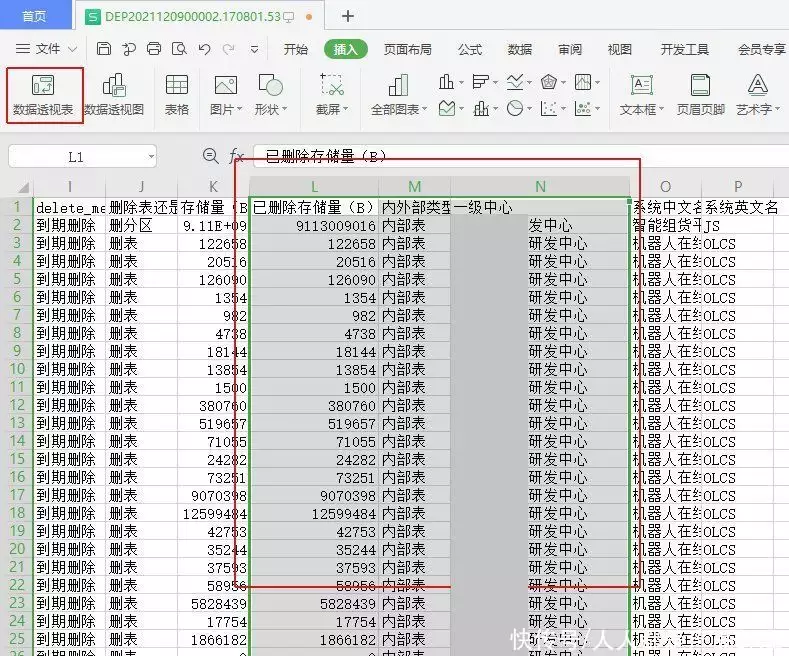
Task: Click the 页眉页脚 header footer icon
Action: (x=700, y=94)
